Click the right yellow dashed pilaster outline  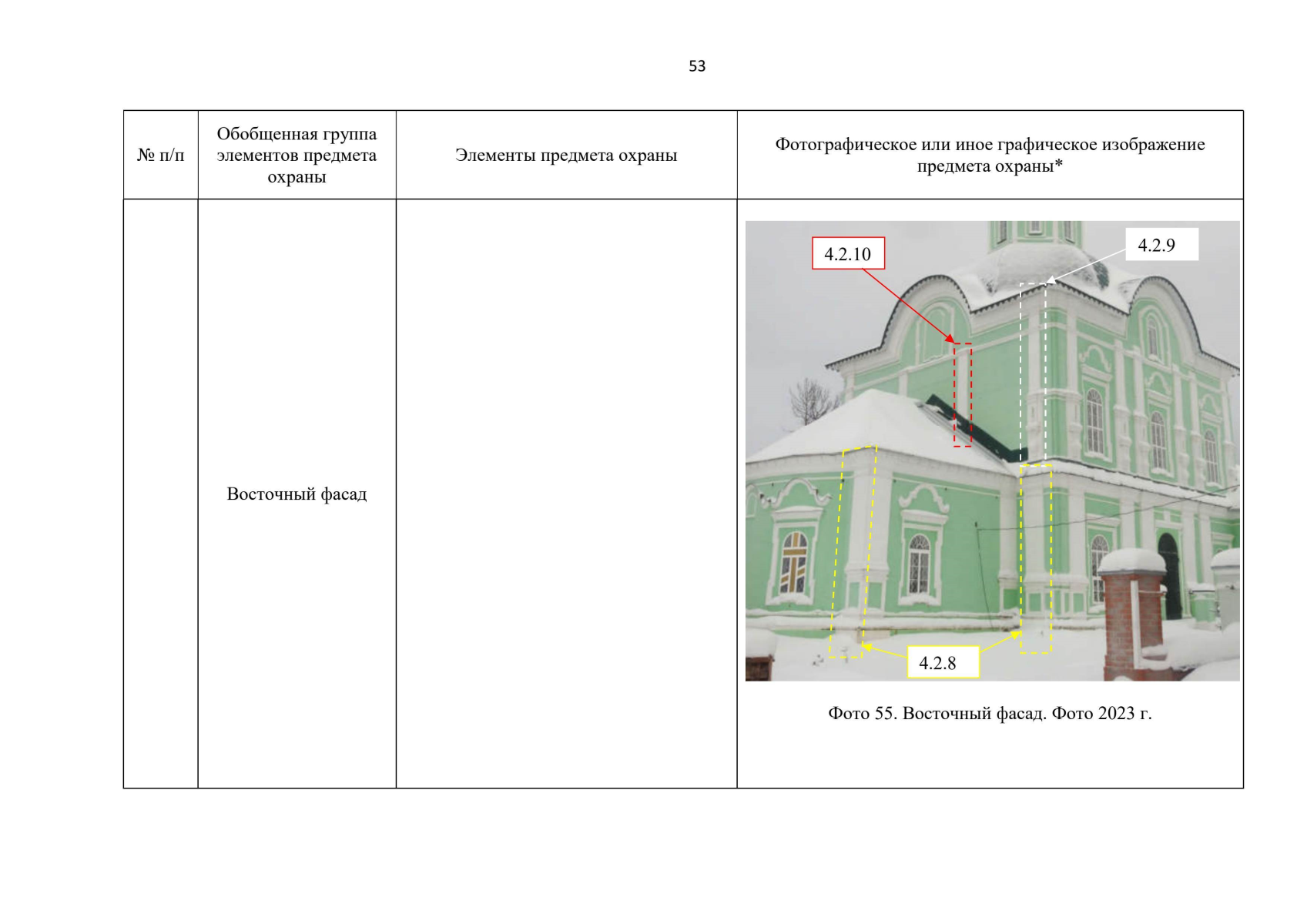coord(1035,558)
